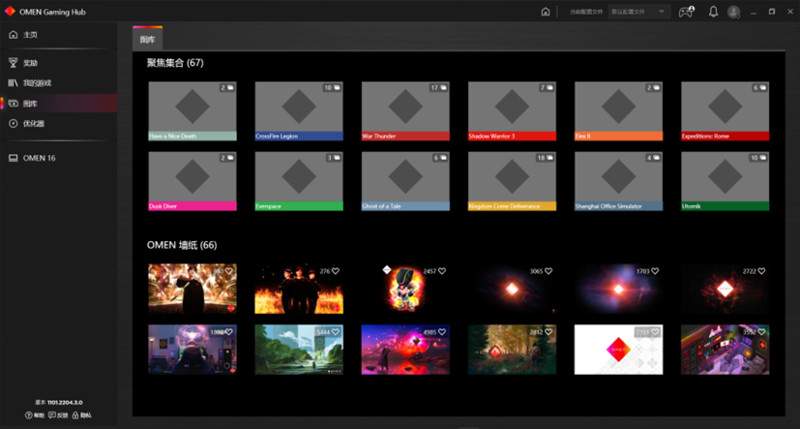Select 图库 gallery in the sidebar
The height and width of the screenshot is (429, 800).
tap(59, 103)
